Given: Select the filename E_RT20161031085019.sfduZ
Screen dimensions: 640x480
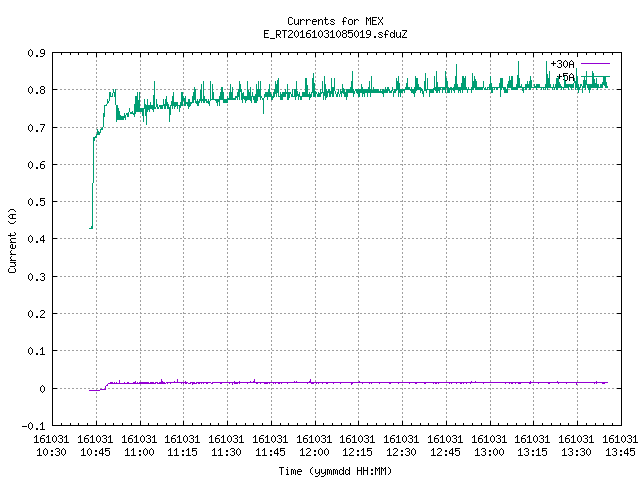Looking at the screenshot, I should point(335,34).
